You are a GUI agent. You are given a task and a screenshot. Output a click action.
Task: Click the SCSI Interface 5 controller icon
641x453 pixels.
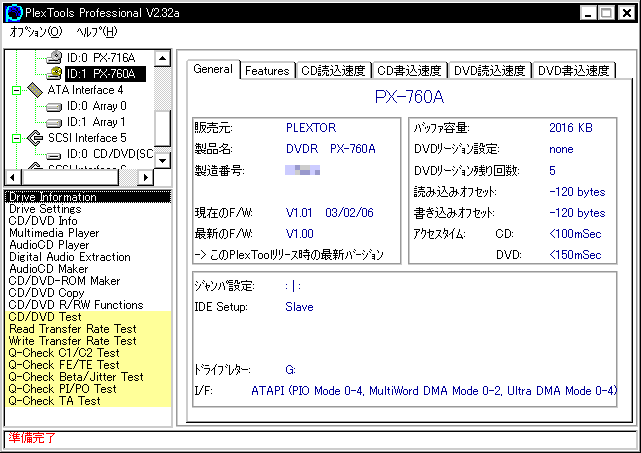point(35,138)
